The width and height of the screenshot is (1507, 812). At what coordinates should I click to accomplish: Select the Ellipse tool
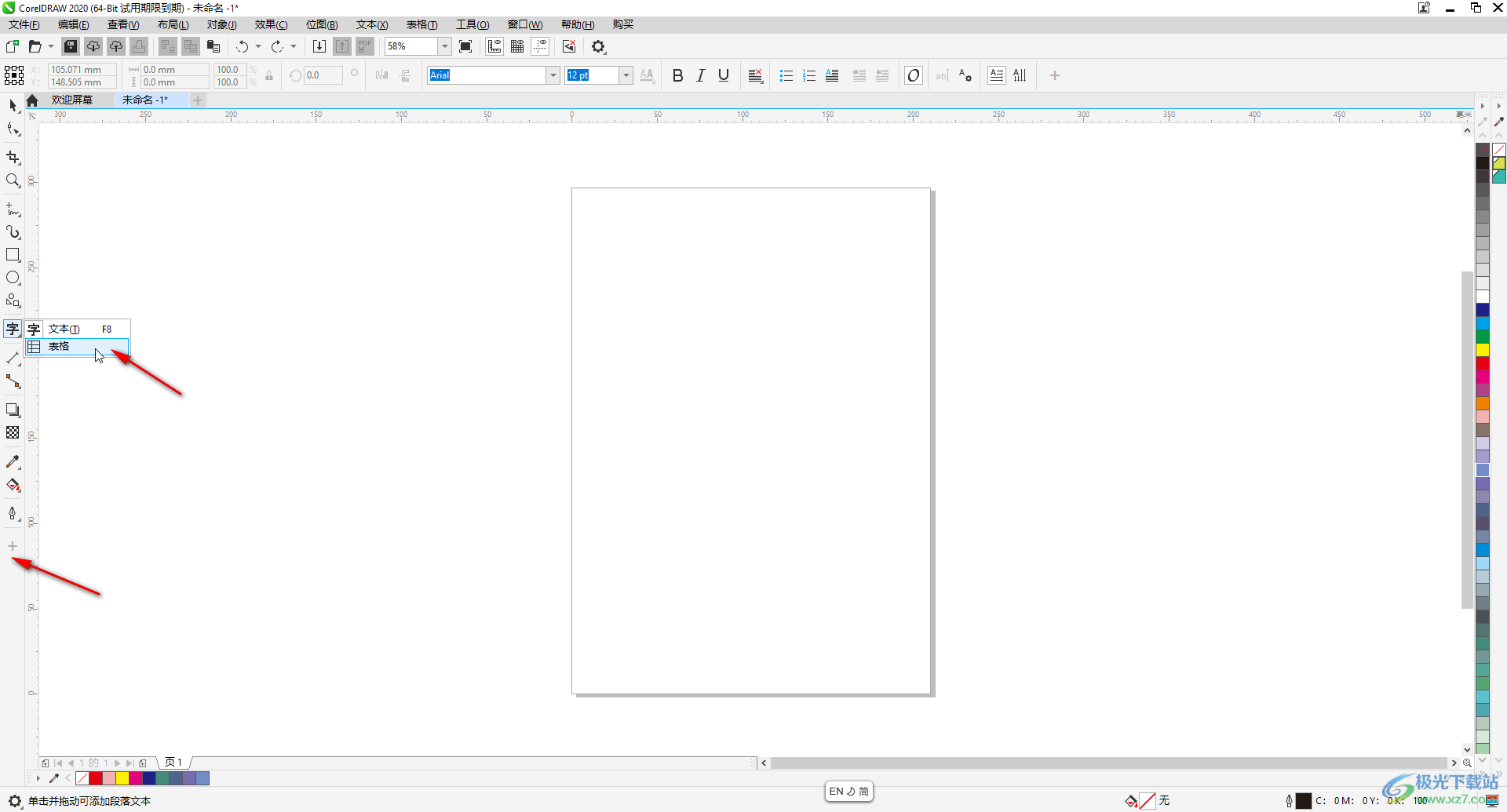point(13,278)
